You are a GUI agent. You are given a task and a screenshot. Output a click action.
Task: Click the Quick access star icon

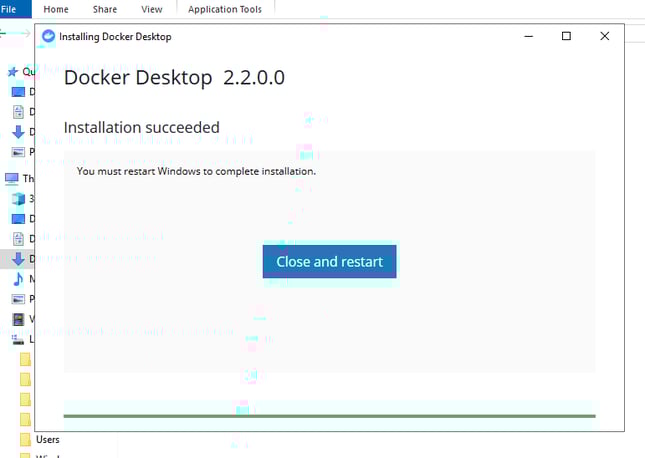13,72
